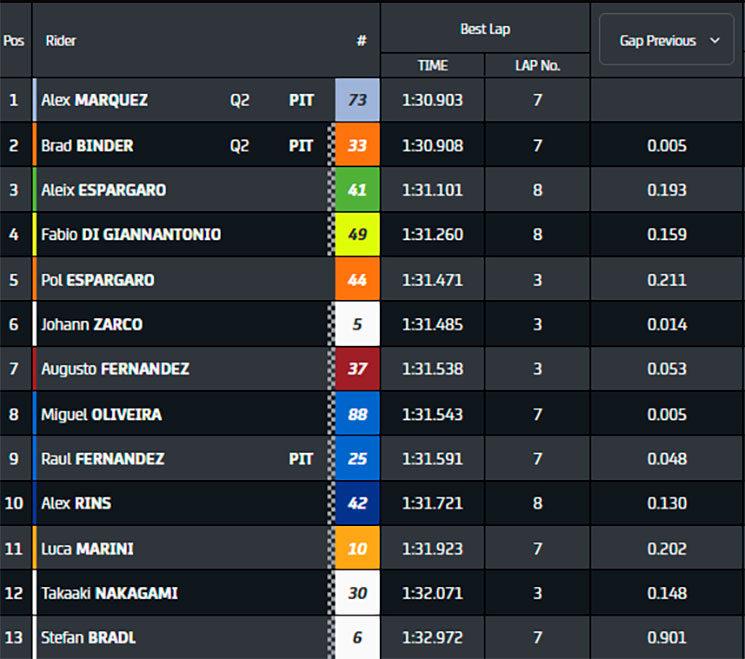Click navy number 42 badge for Rins
Screen dimensions: 745x659
357,503
